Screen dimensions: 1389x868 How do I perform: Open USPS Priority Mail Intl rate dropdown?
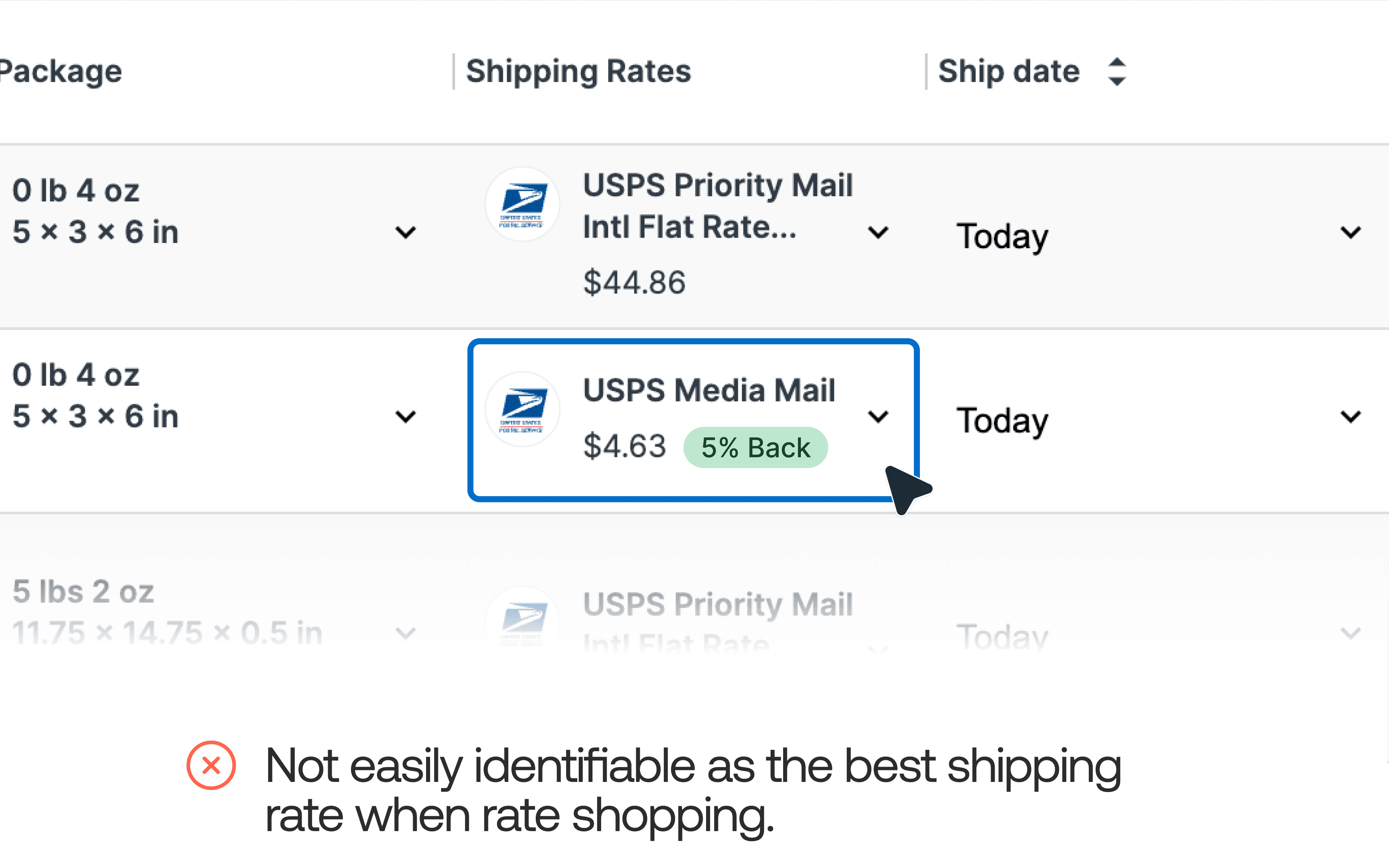click(878, 233)
